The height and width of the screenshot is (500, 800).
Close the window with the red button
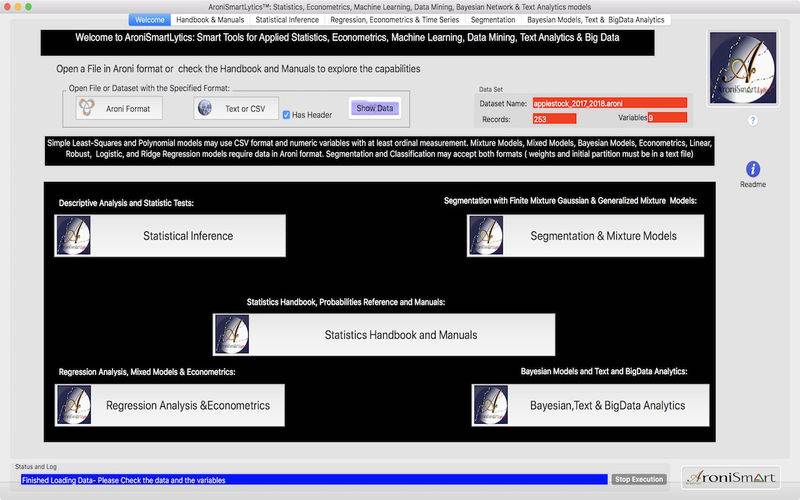click(x=7, y=7)
